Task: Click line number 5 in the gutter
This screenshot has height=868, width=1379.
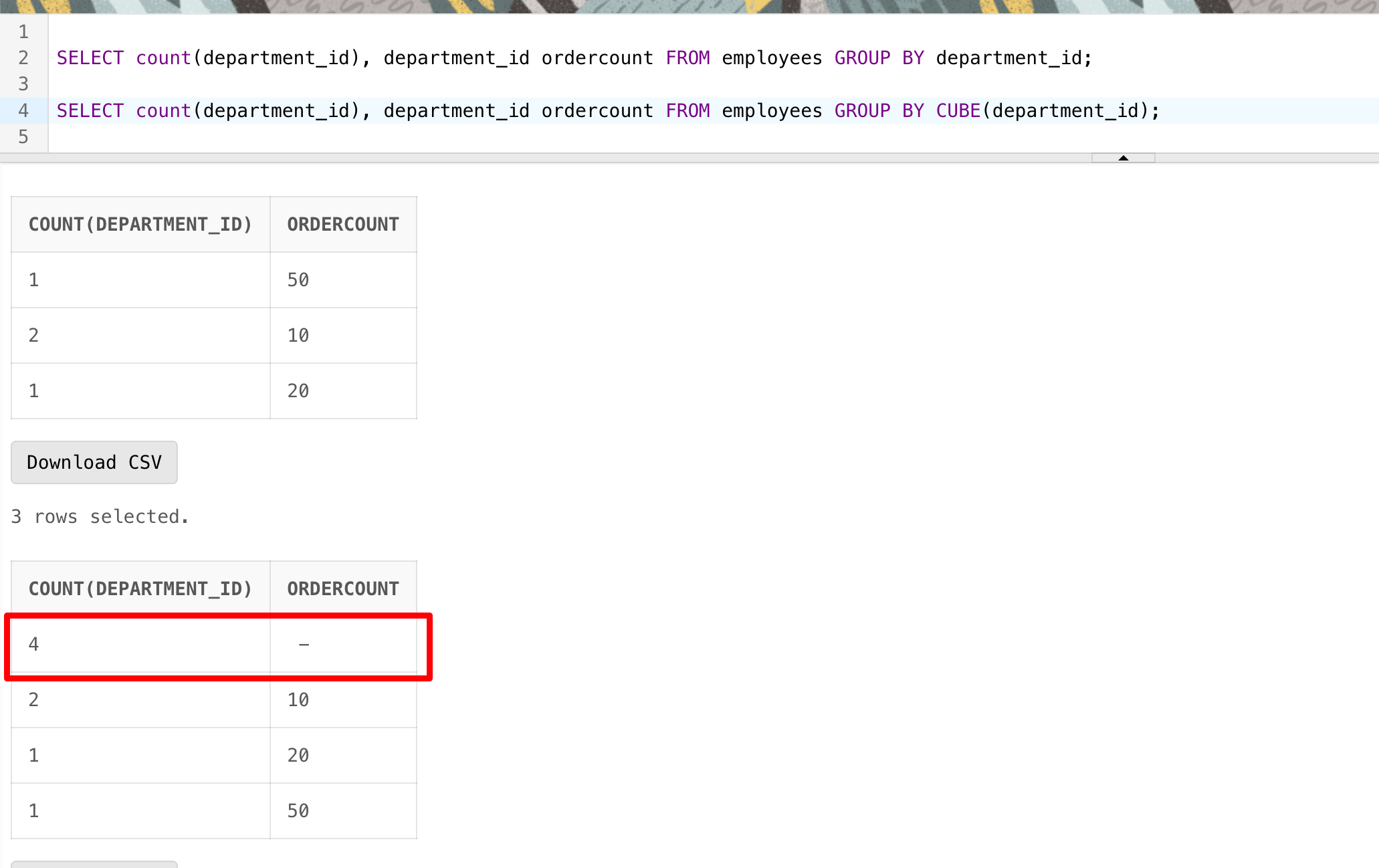Action: click(x=23, y=137)
